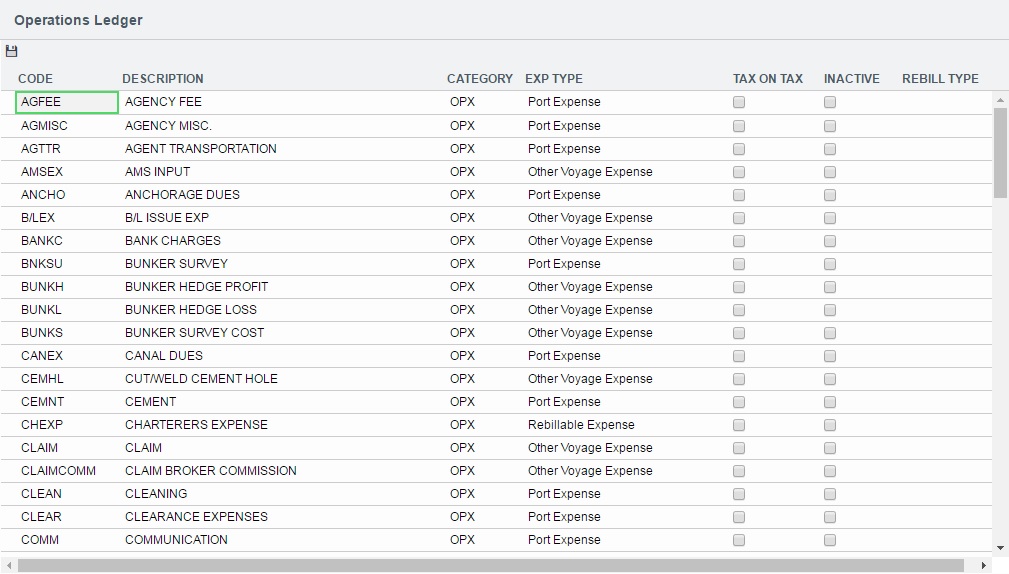Toggle Tax on Tax for CANAL DUES
The height and width of the screenshot is (574, 1009).
click(x=739, y=356)
